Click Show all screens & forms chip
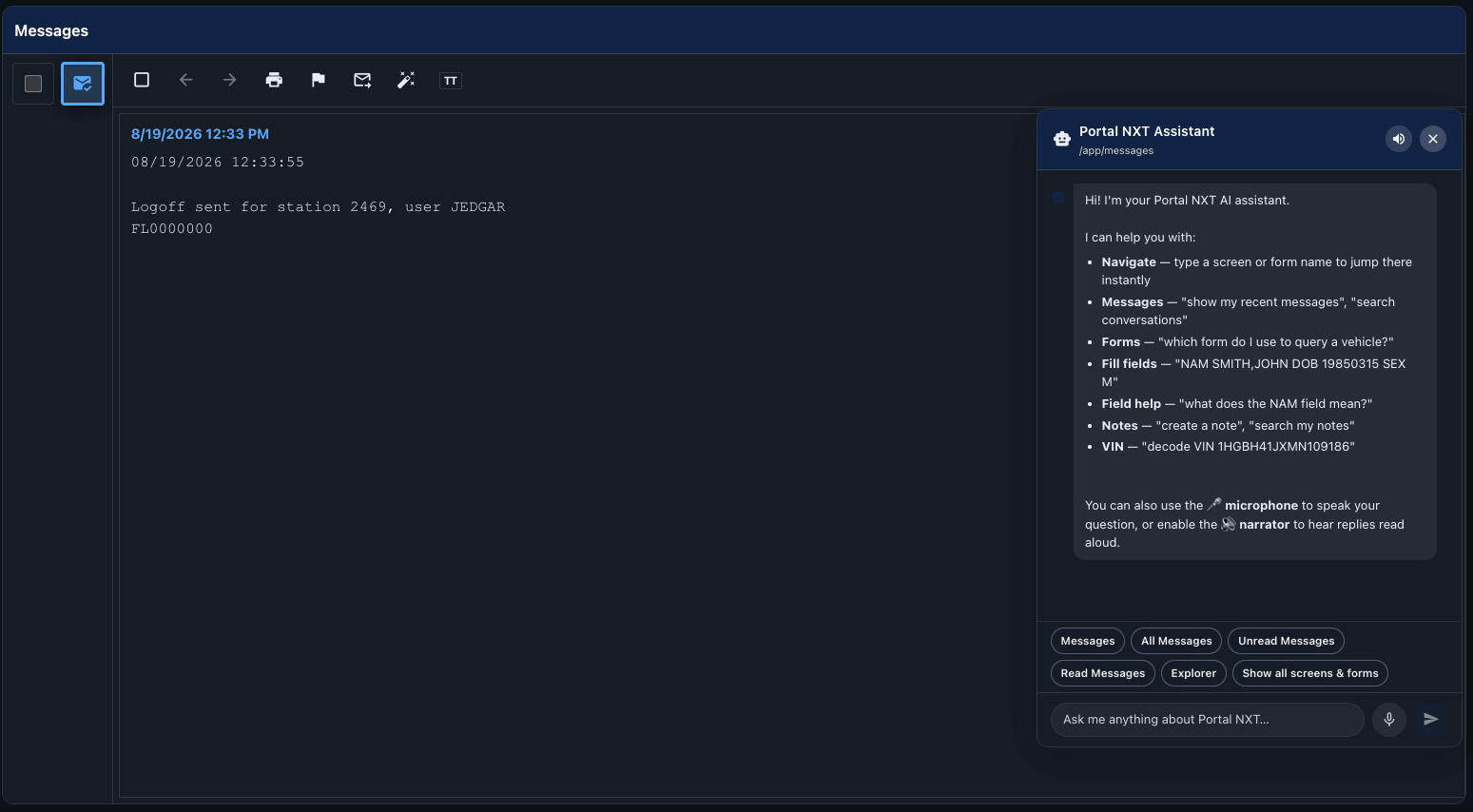Image resolution: width=1473 pixels, height=812 pixels. [x=1310, y=673]
